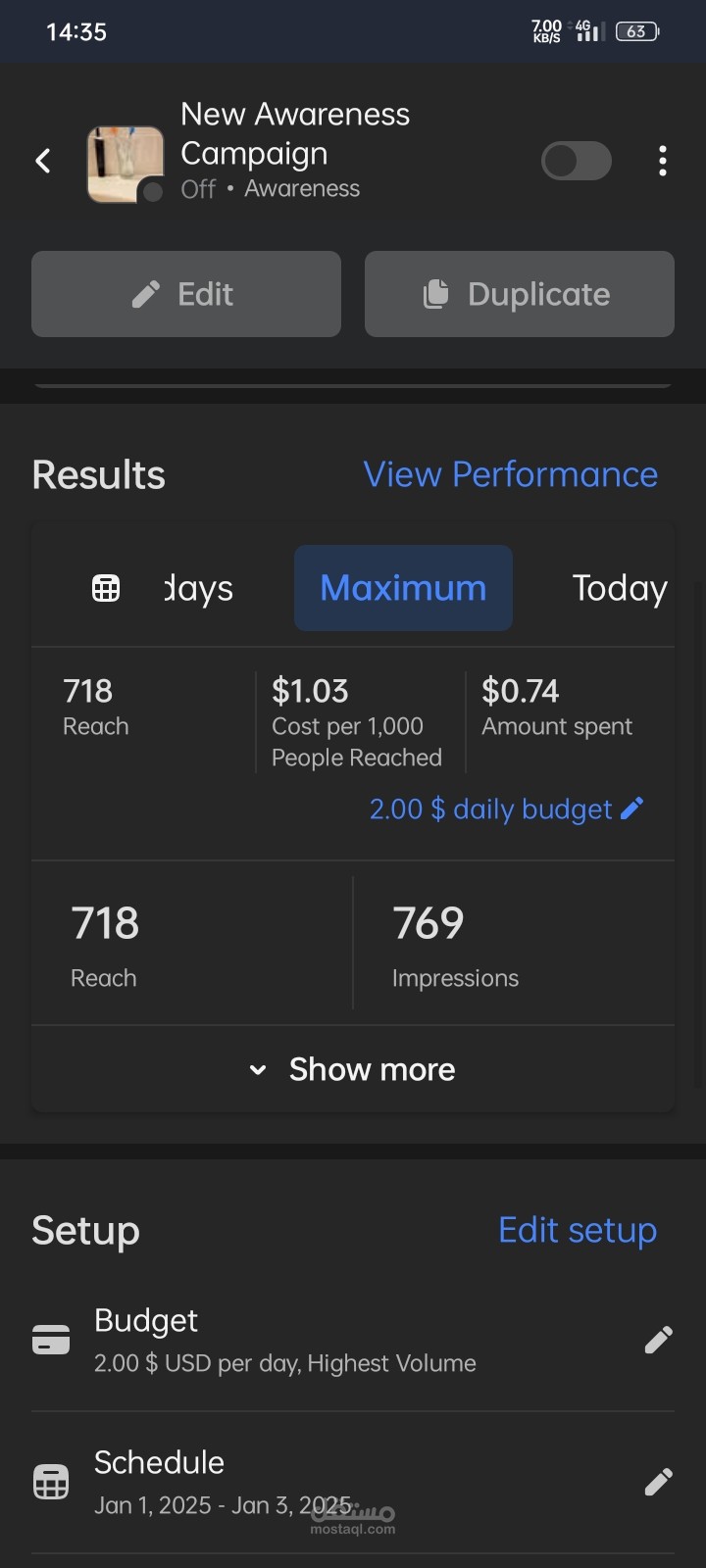The width and height of the screenshot is (706, 1568).
Task: Go back with the left arrow icon
Action: click(43, 161)
